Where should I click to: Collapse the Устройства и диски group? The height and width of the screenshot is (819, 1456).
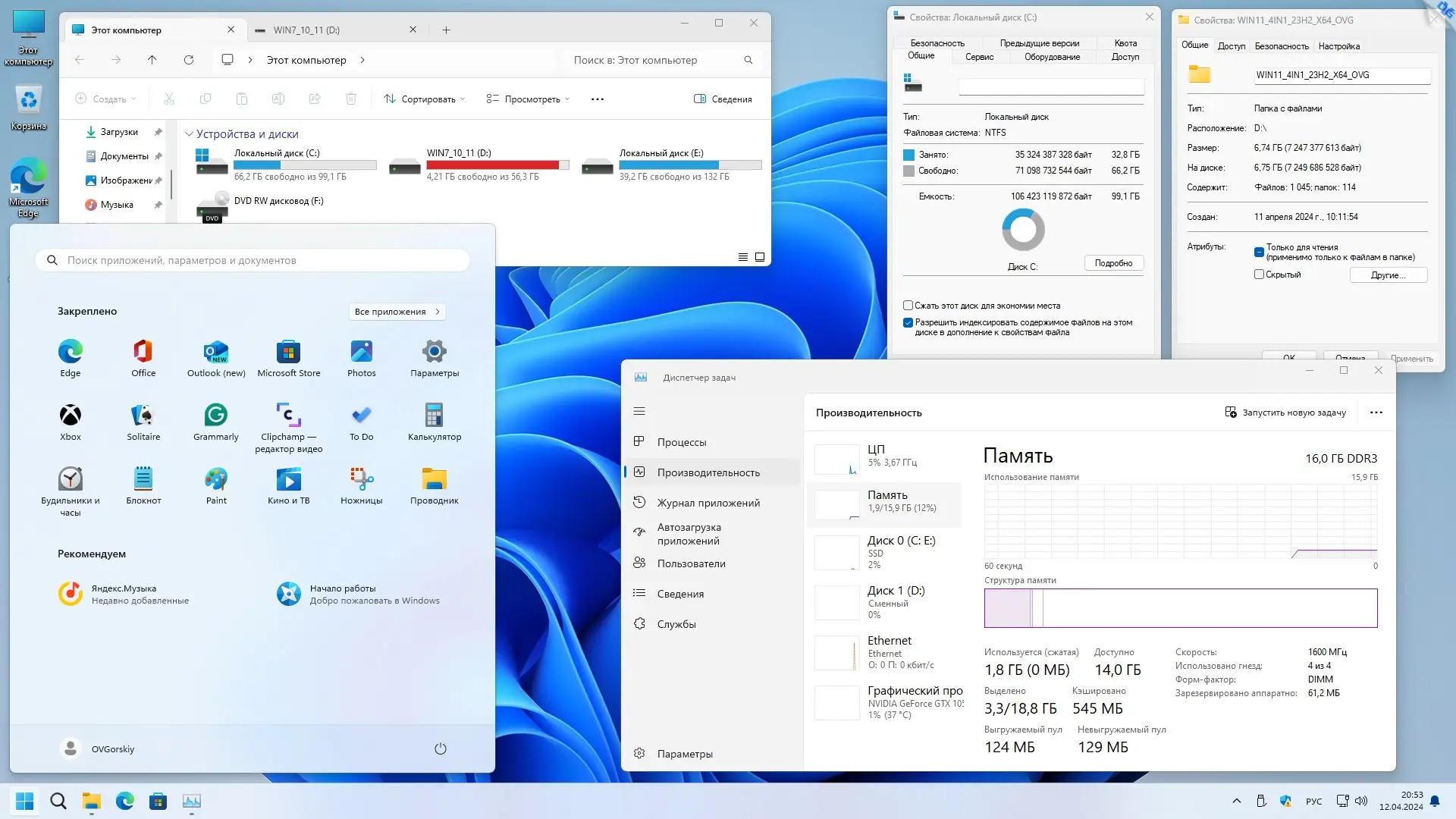point(190,134)
